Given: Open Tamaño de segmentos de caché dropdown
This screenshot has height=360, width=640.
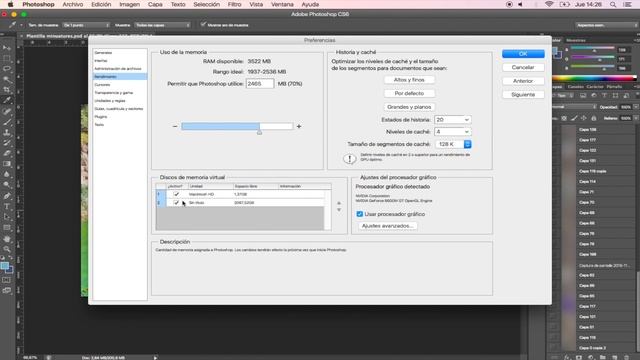Looking at the screenshot, I should click(453, 144).
